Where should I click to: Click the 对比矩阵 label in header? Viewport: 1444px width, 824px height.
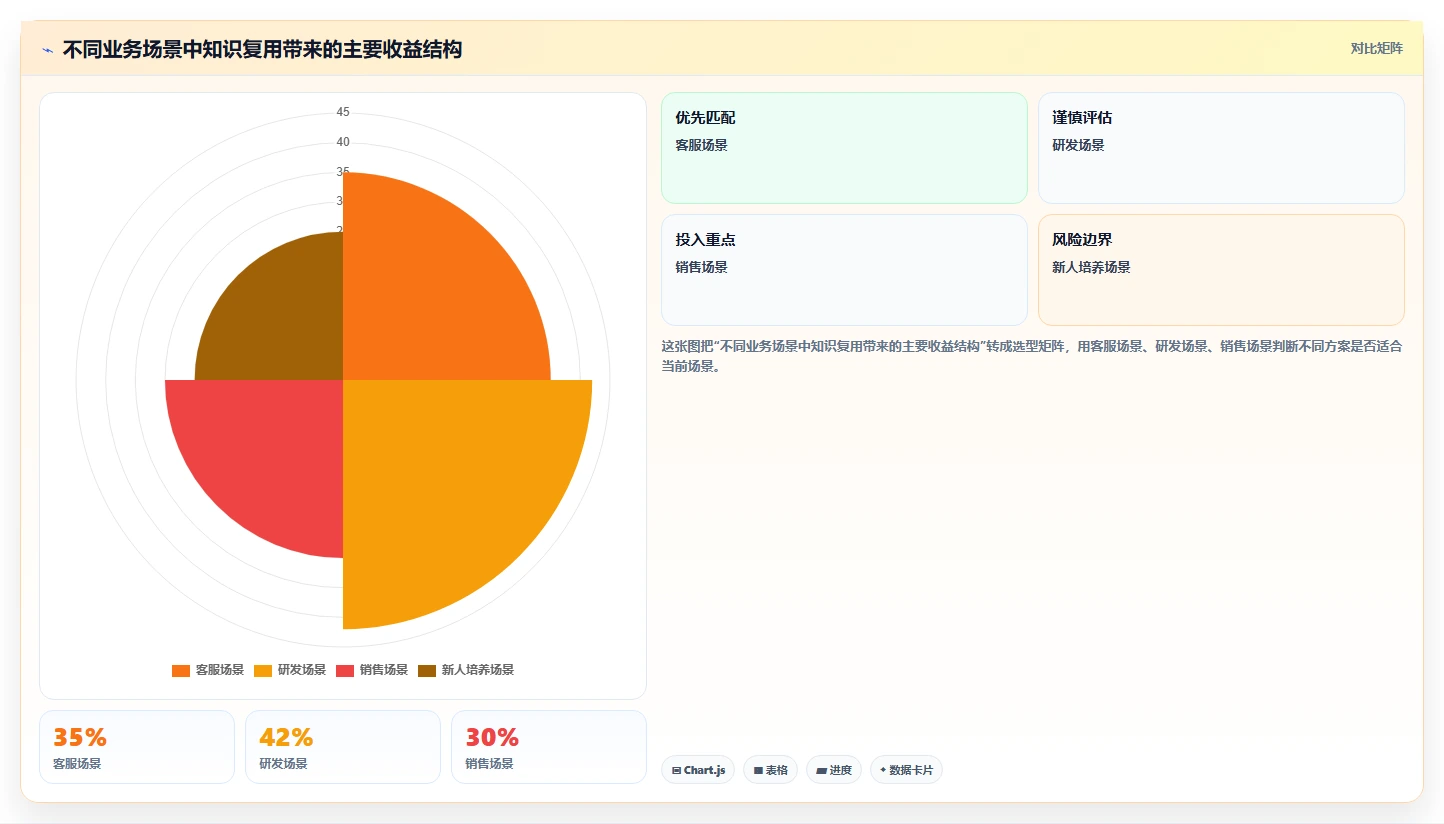click(x=1377, y=49)
